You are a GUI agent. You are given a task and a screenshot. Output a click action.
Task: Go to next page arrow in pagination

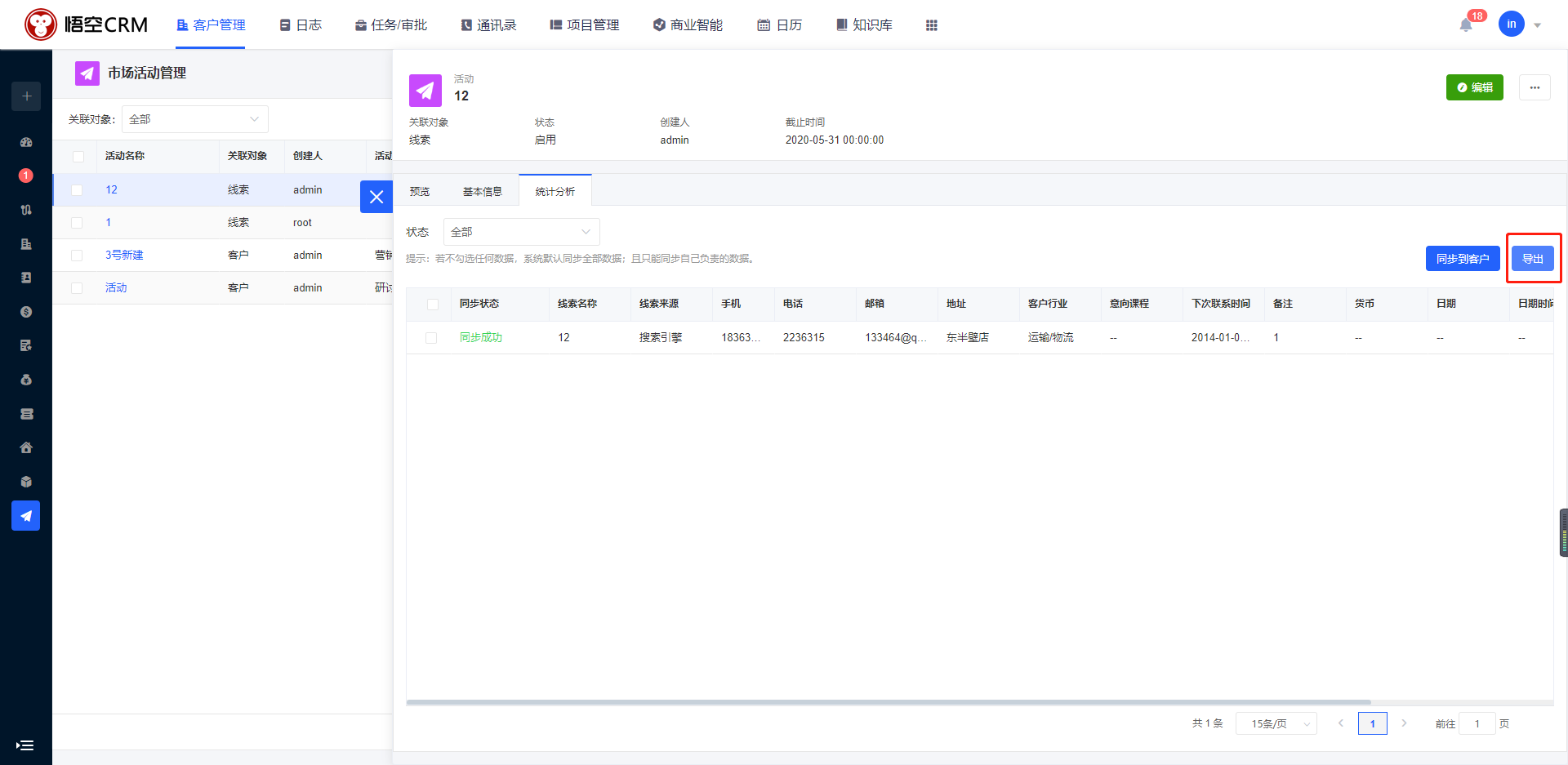(1404, 723)
